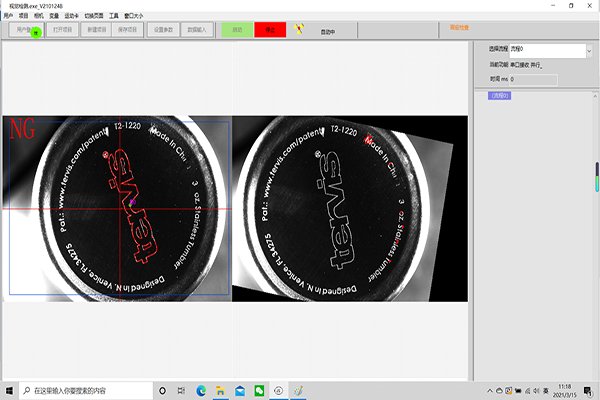Click the input method indicator in tray
This screenshot has height=400, width=600.
(546, 391)
